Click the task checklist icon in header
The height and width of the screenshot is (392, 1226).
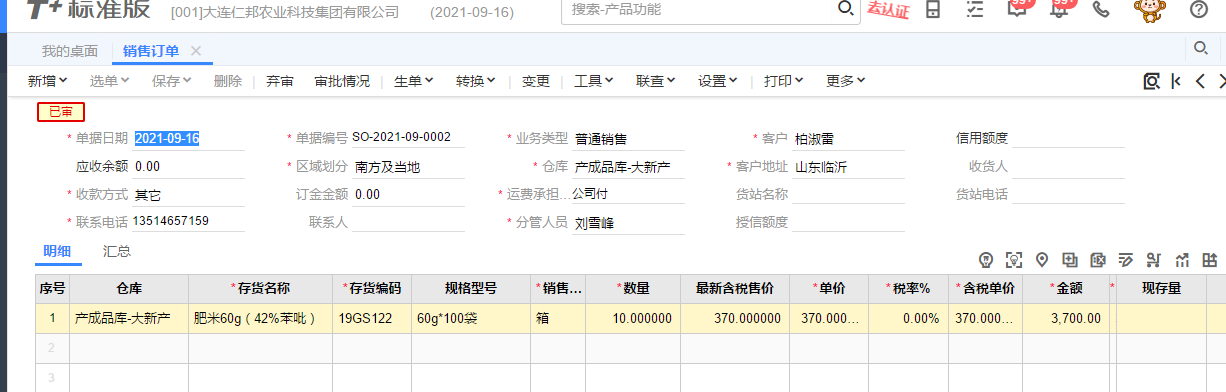pyautogui.click(x=975, y=10)
